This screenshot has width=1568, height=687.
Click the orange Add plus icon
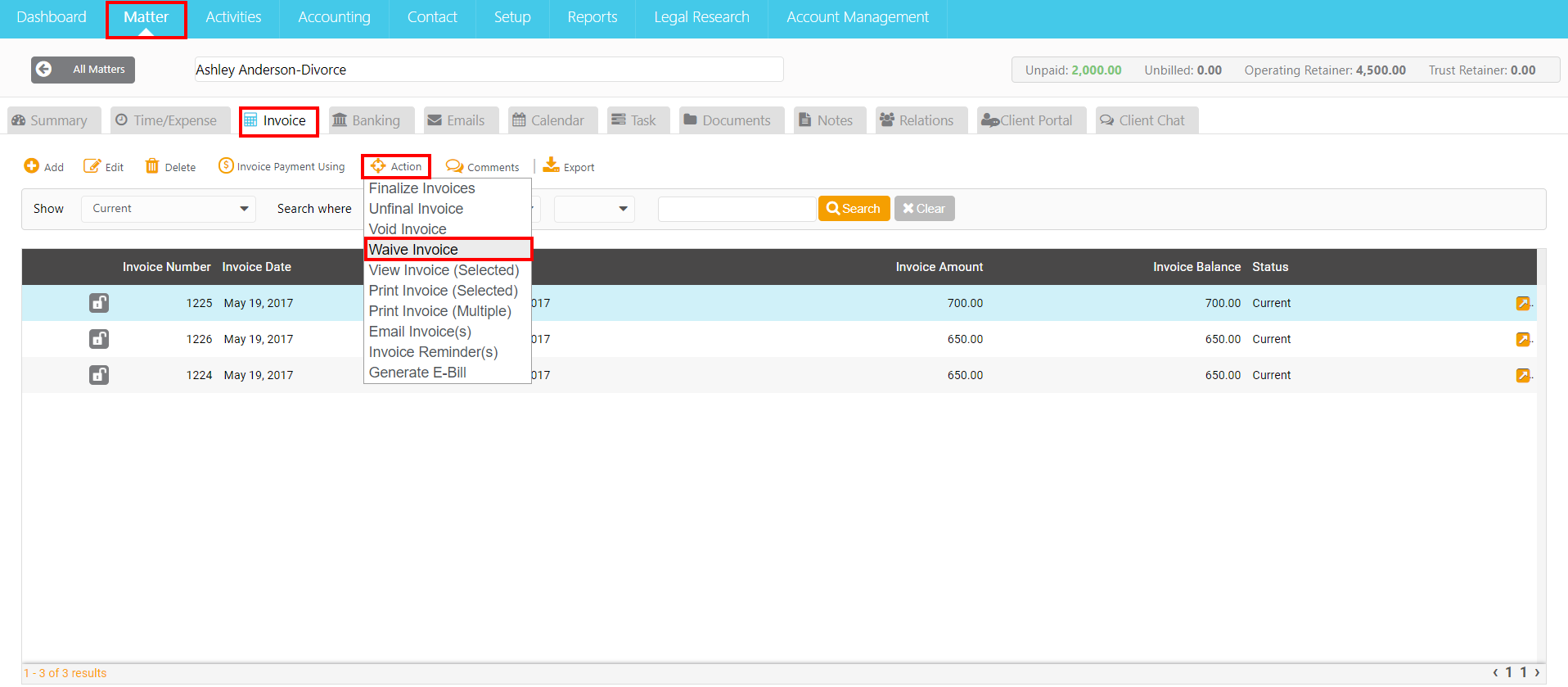point(31,166)
